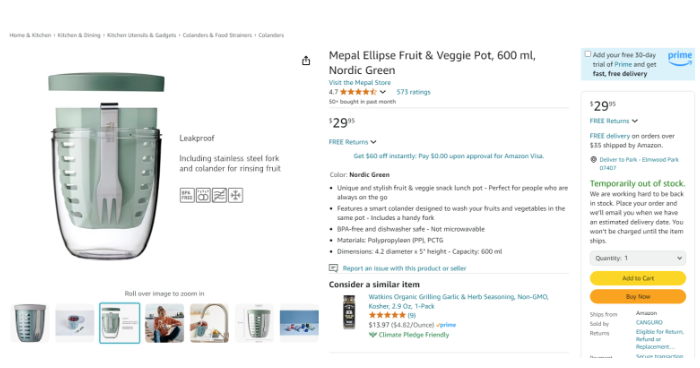Viewport: 700px width, 368px height.
Task: Open the Quantity dropdown
Action: point(638,258)
